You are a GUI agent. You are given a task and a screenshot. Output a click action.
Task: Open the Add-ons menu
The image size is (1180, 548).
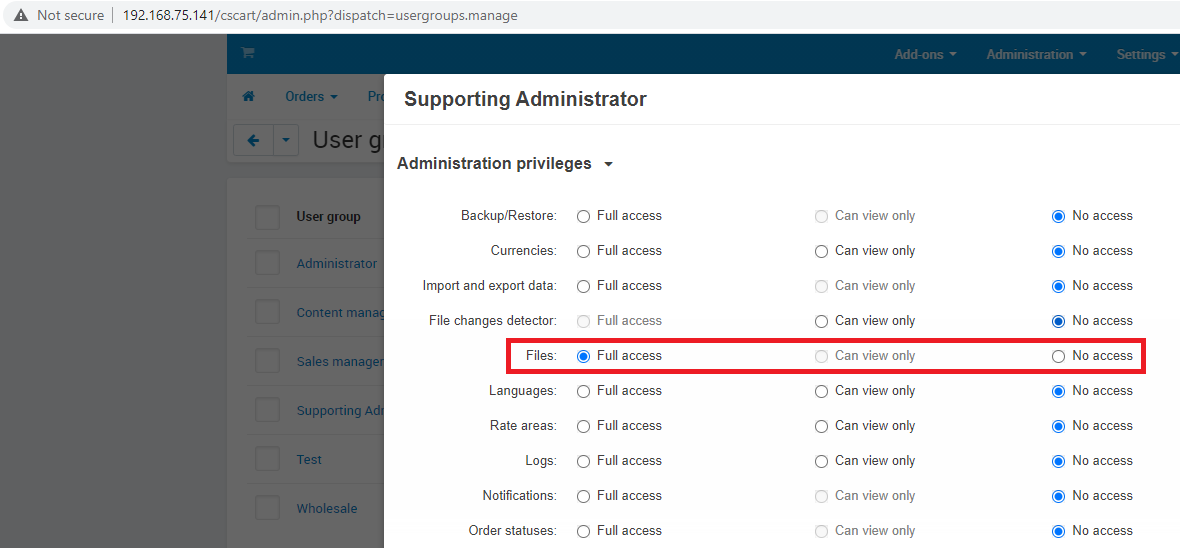925,54
